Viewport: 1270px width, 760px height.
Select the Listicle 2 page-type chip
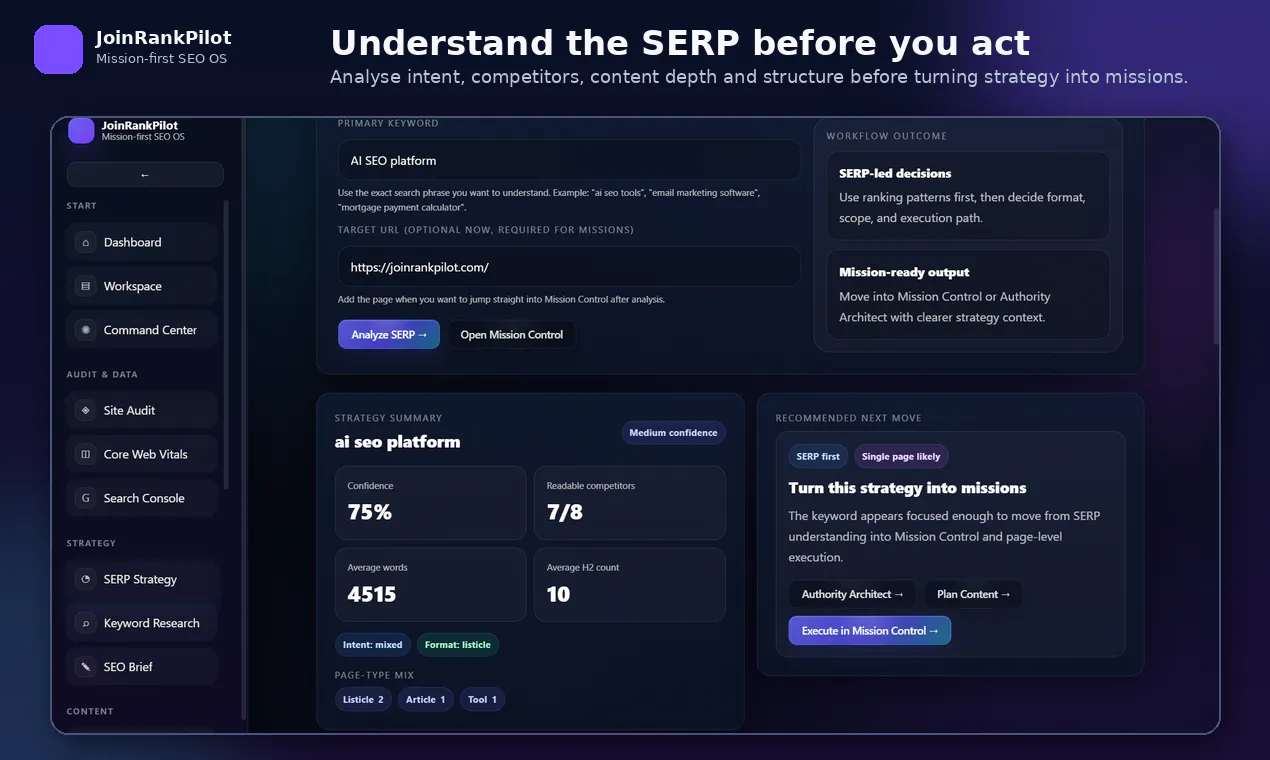pos(363,699)
